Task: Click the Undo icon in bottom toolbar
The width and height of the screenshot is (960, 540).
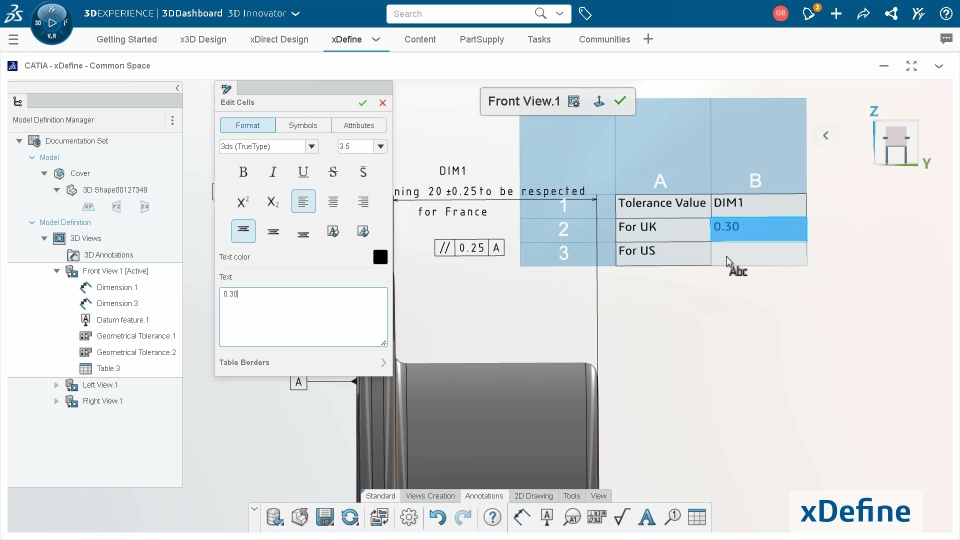Action: coord(437,517)
